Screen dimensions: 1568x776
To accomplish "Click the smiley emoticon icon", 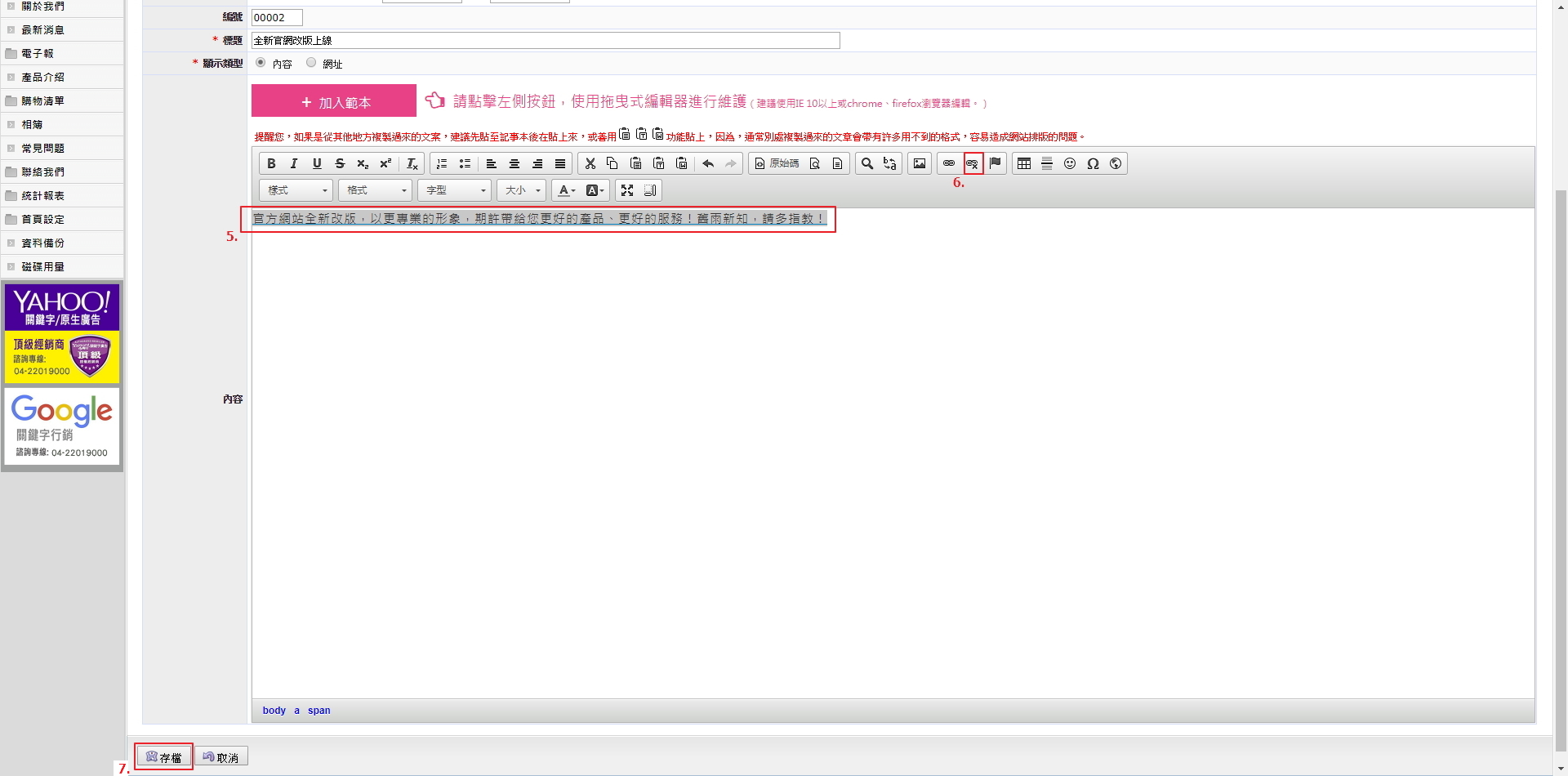I will [1070, 163].
